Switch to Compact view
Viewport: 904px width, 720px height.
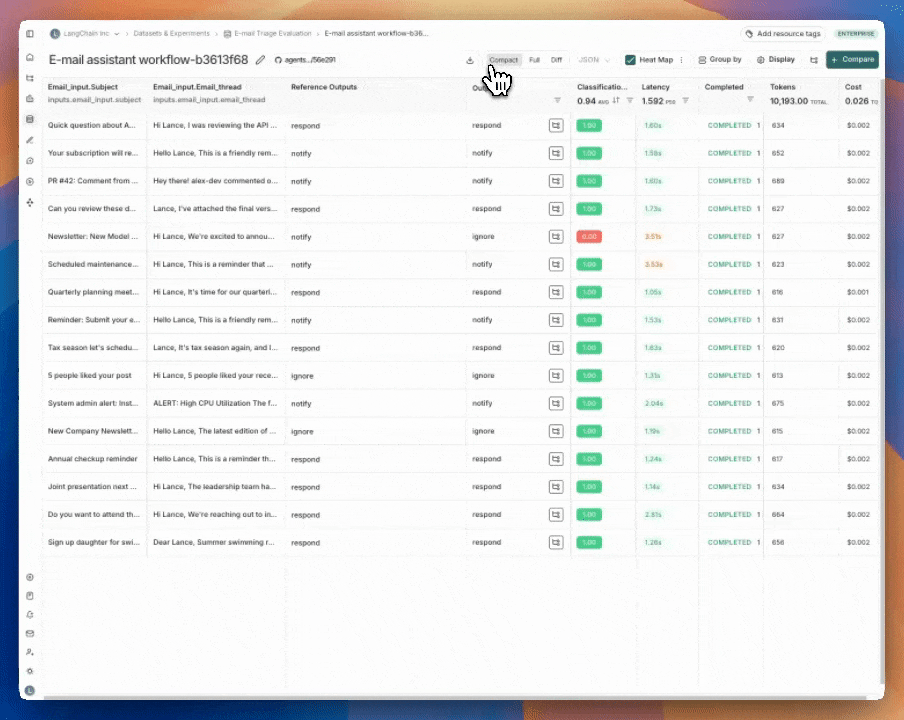503,60
